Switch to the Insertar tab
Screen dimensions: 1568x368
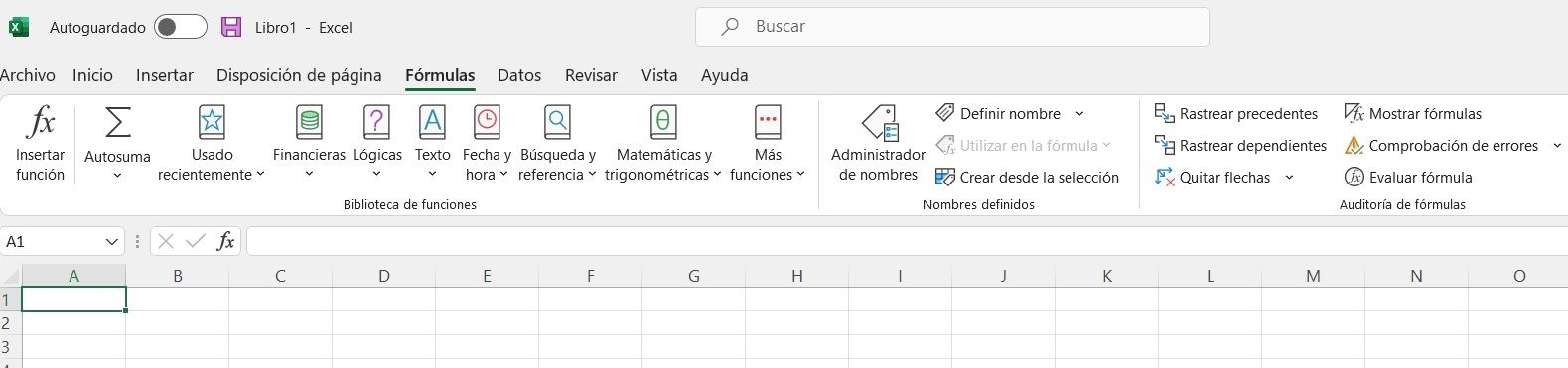165,75
